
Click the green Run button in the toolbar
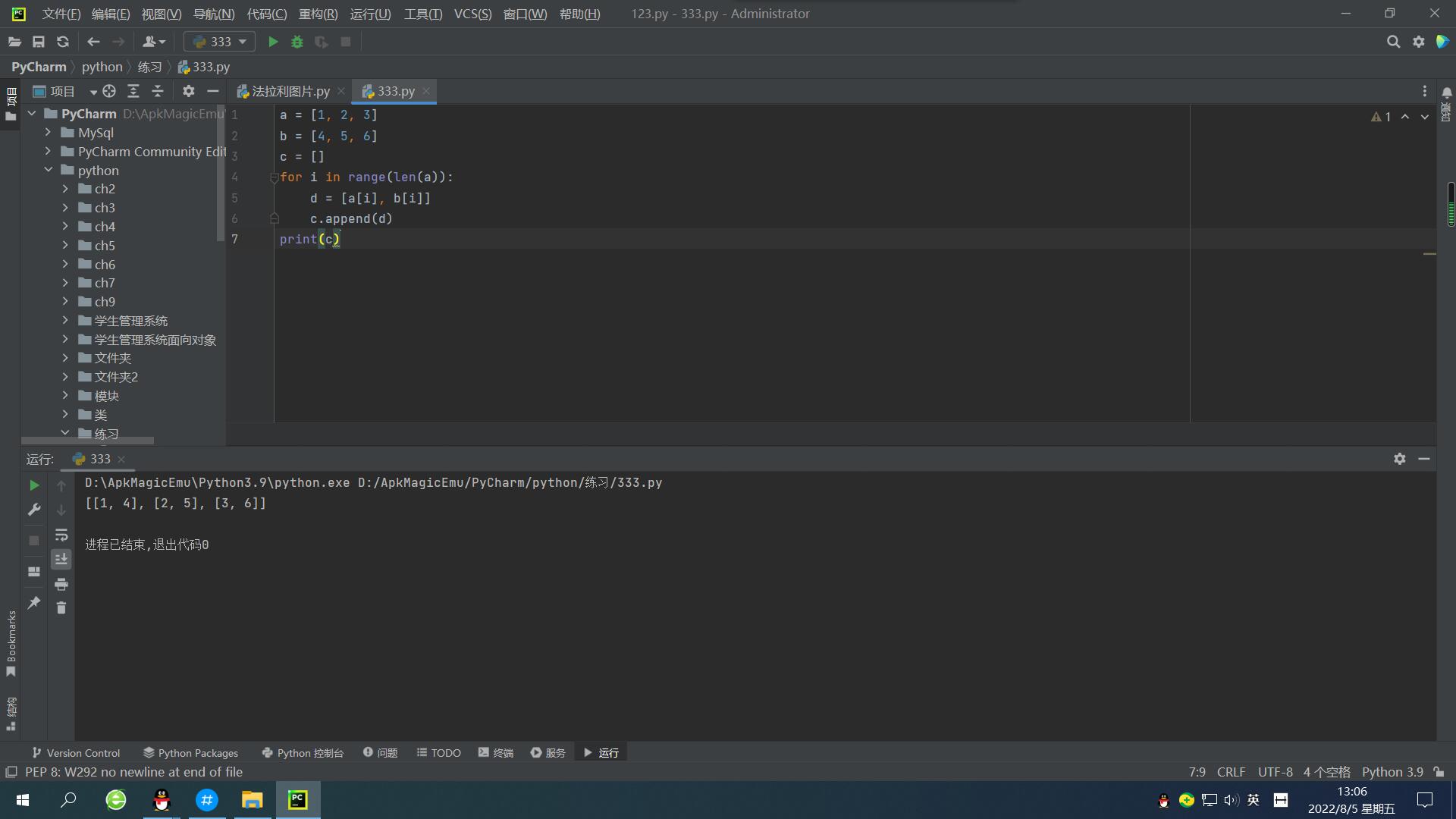(273, 42)
